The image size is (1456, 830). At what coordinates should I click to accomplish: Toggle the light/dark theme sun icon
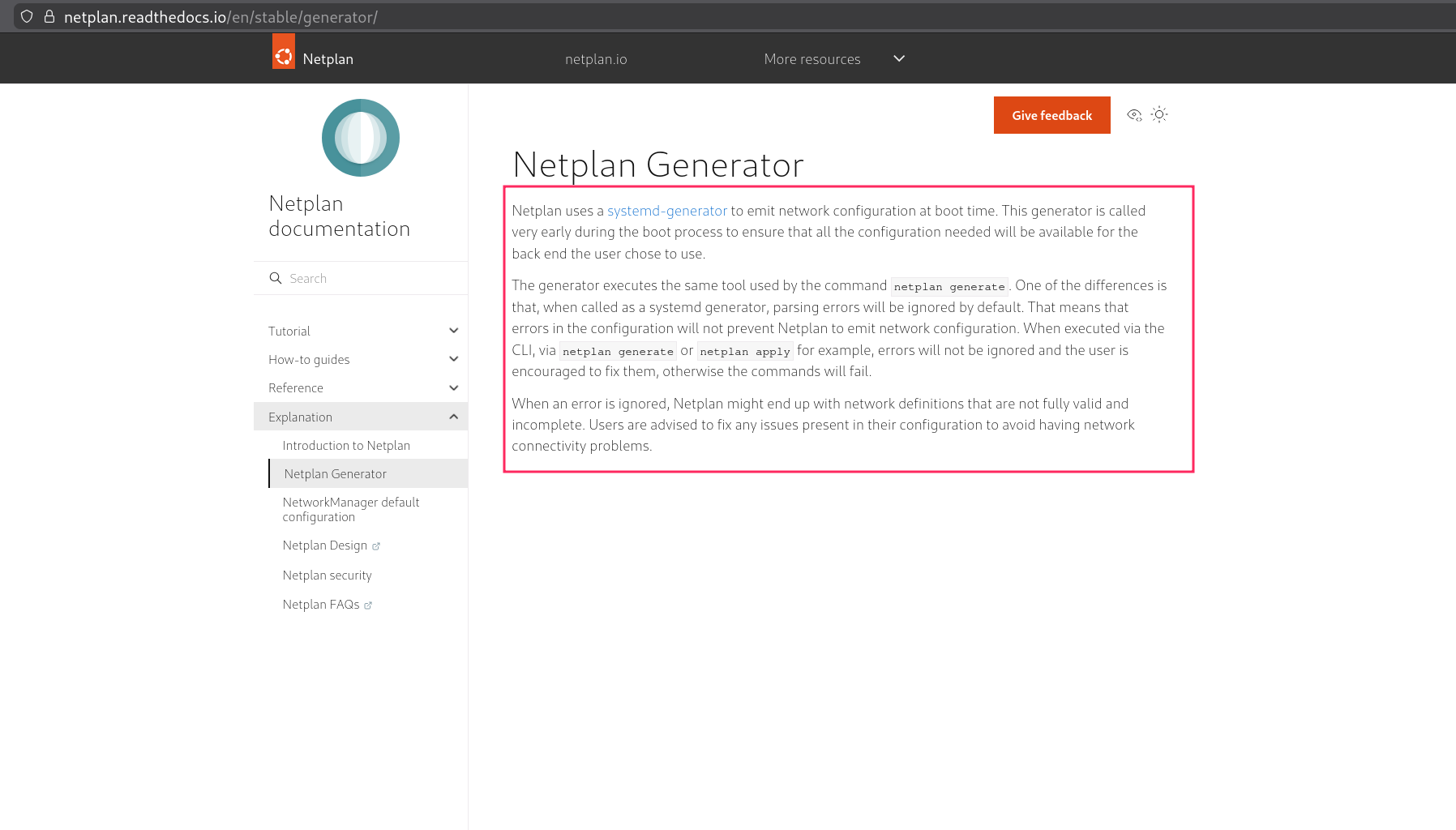pyautogui.click(x=1159, y=115)
